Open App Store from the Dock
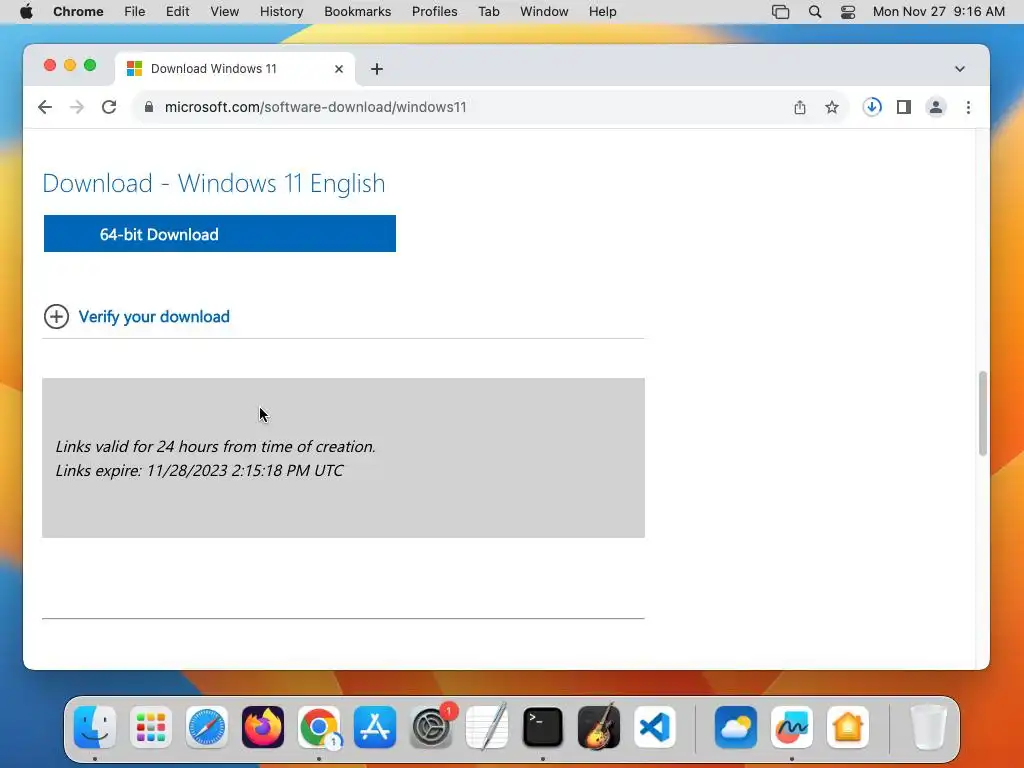 [375, 727]
